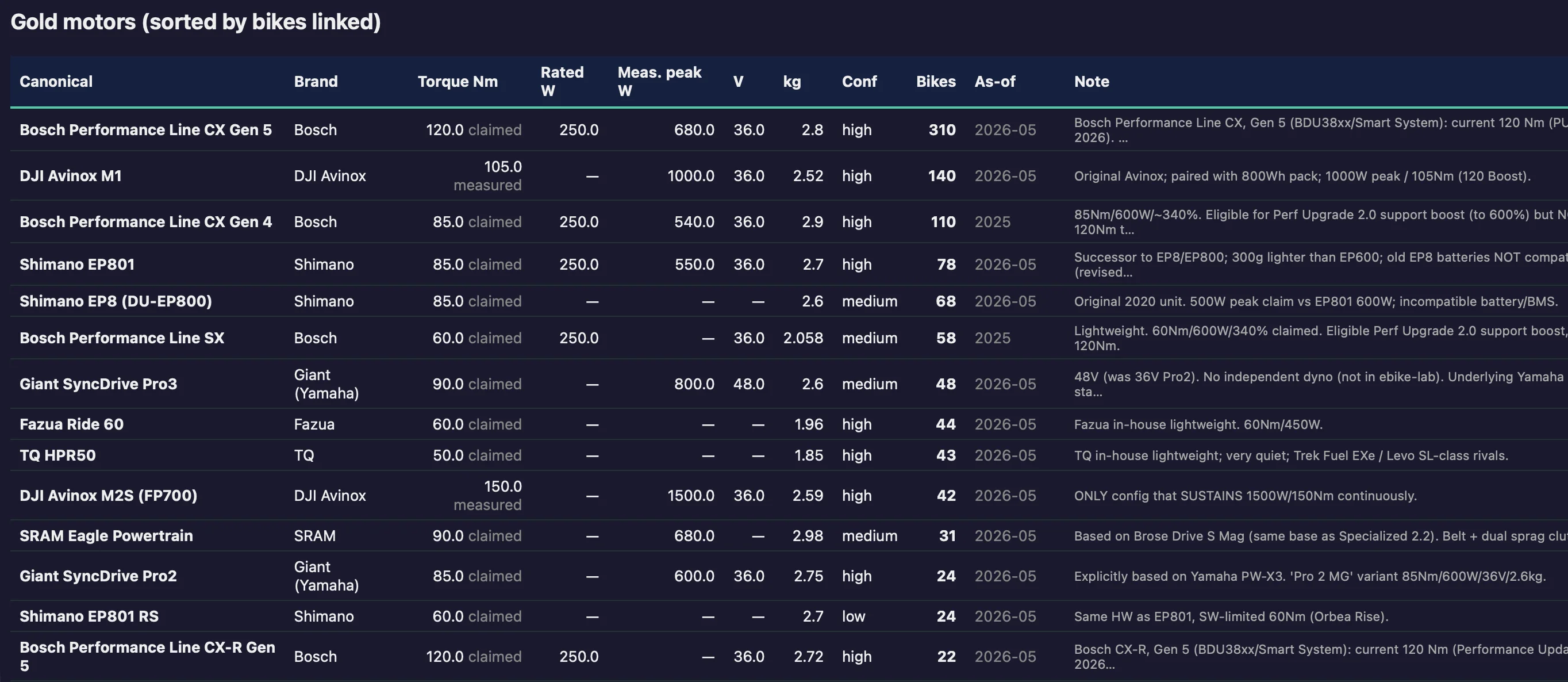
Task: Click the 2.98 kg weight value
Action: (x=807, y=536)
